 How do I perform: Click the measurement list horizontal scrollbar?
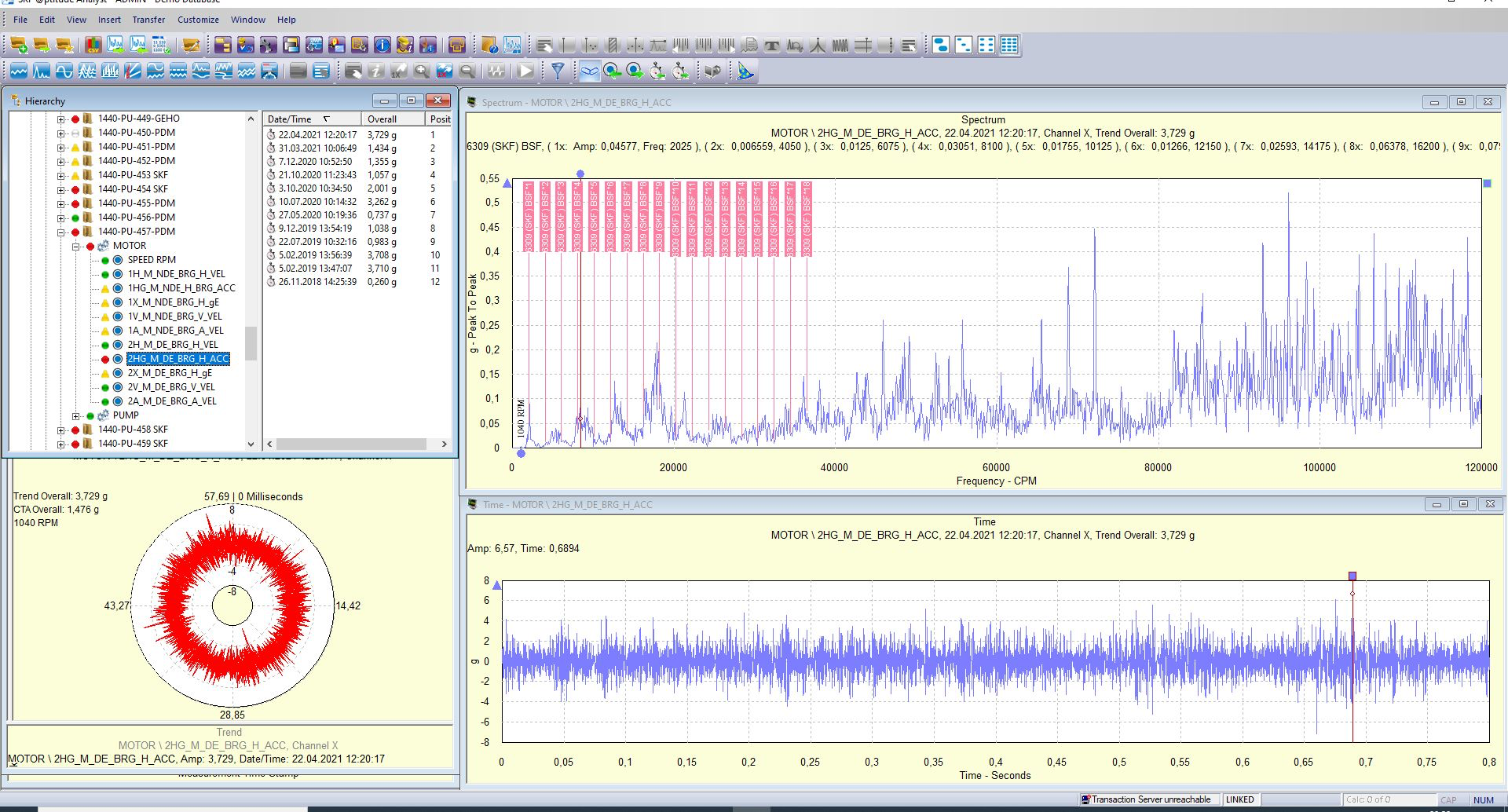[x=357, y=444]
